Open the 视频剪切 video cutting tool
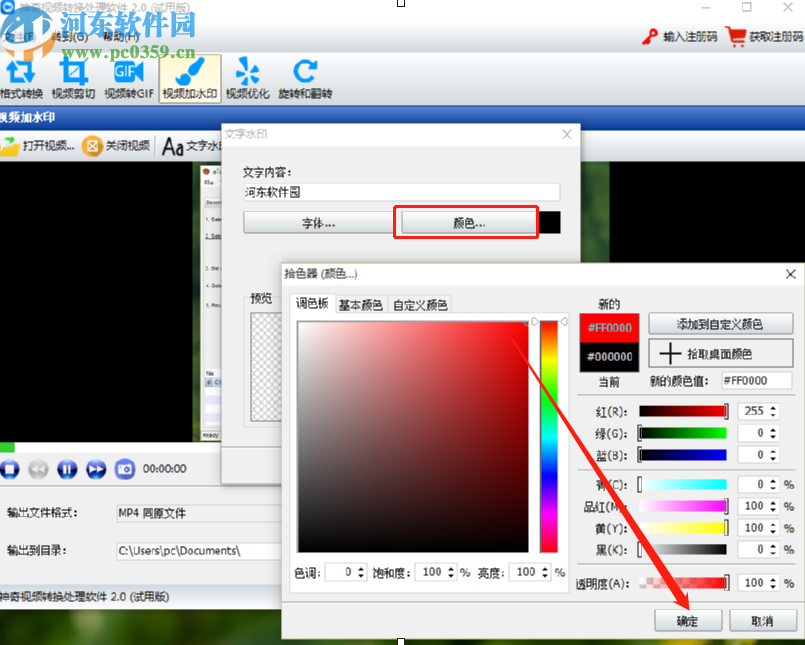This screenshot has width=805, height=645. [x=75, y=78]
